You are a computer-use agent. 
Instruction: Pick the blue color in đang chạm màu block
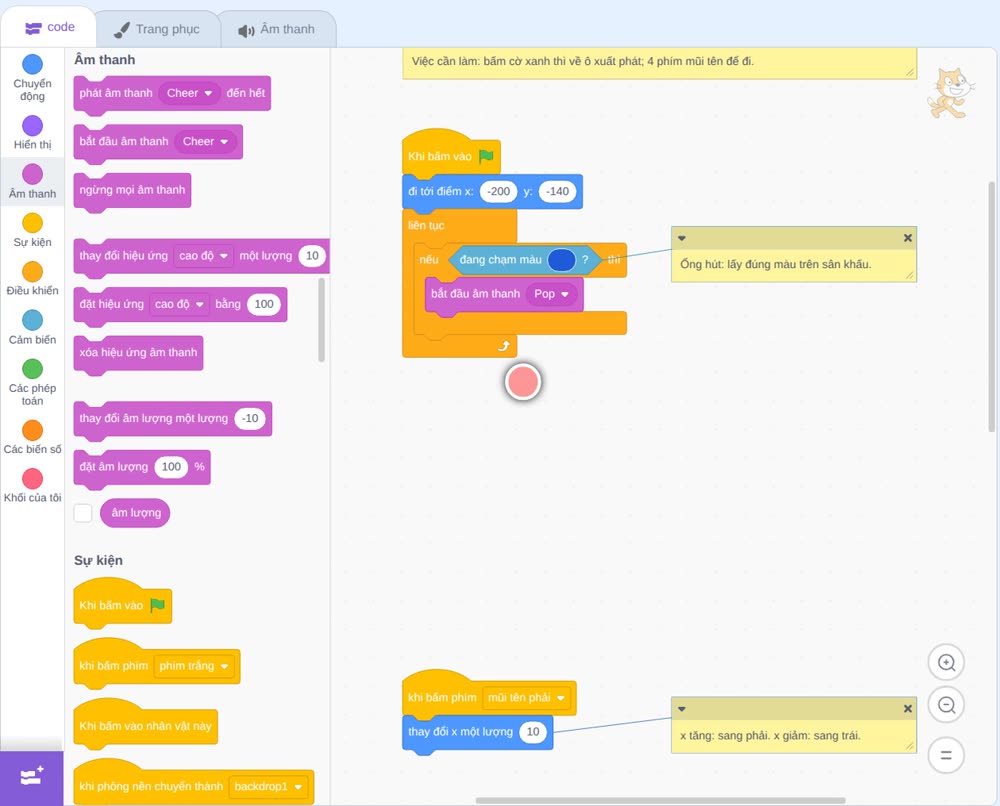(561, 260)
